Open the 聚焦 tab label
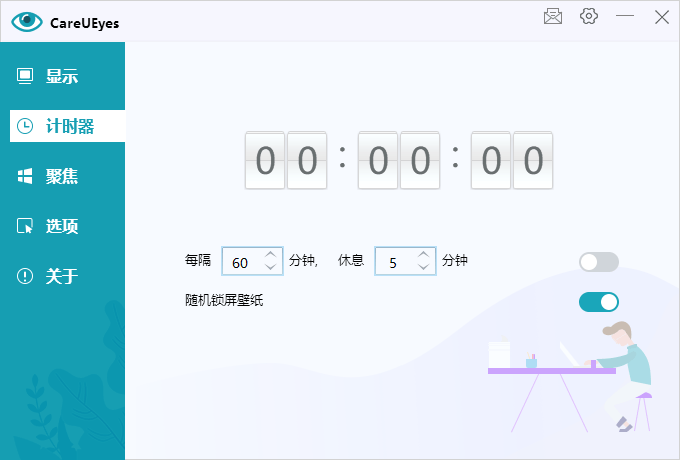 pos(62,176)
